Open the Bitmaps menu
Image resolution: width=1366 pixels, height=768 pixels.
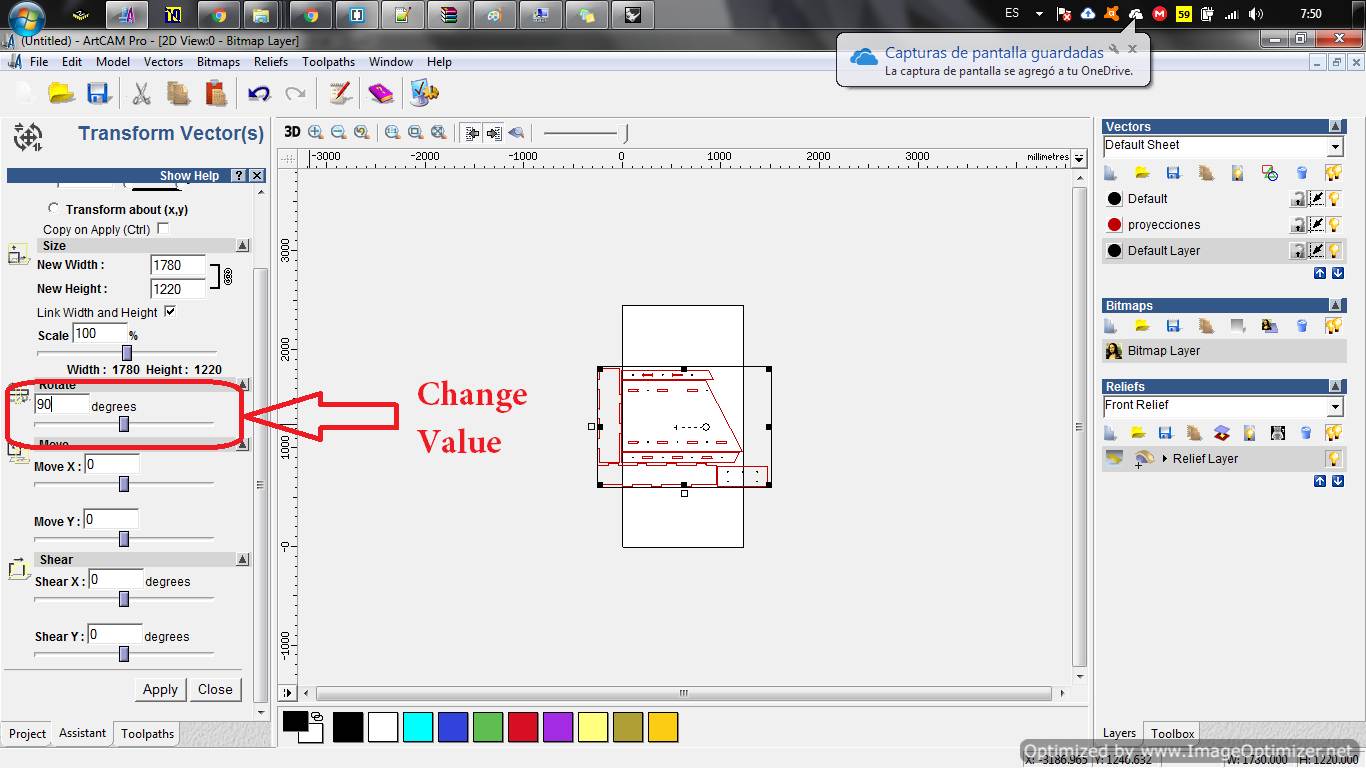(x=218, y=61)
